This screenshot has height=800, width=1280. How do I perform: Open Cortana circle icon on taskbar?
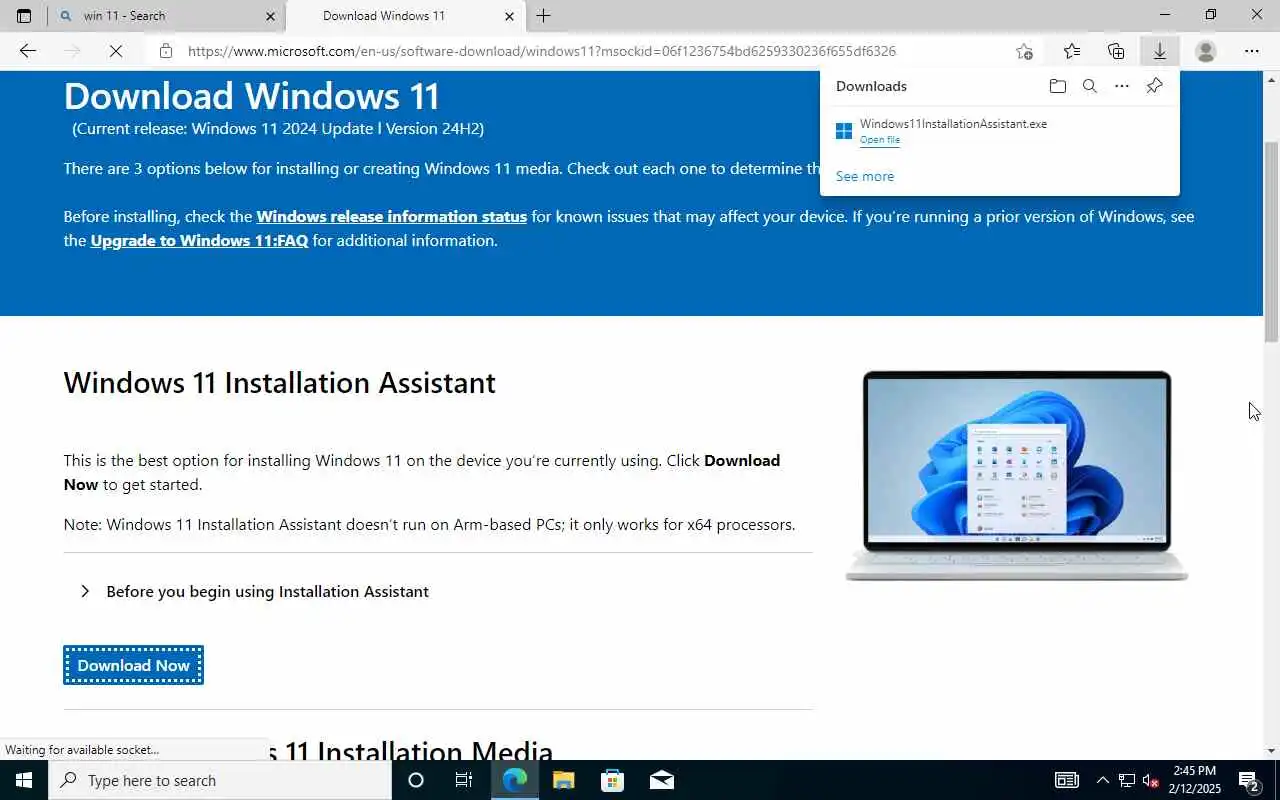(x=416, y=780)
